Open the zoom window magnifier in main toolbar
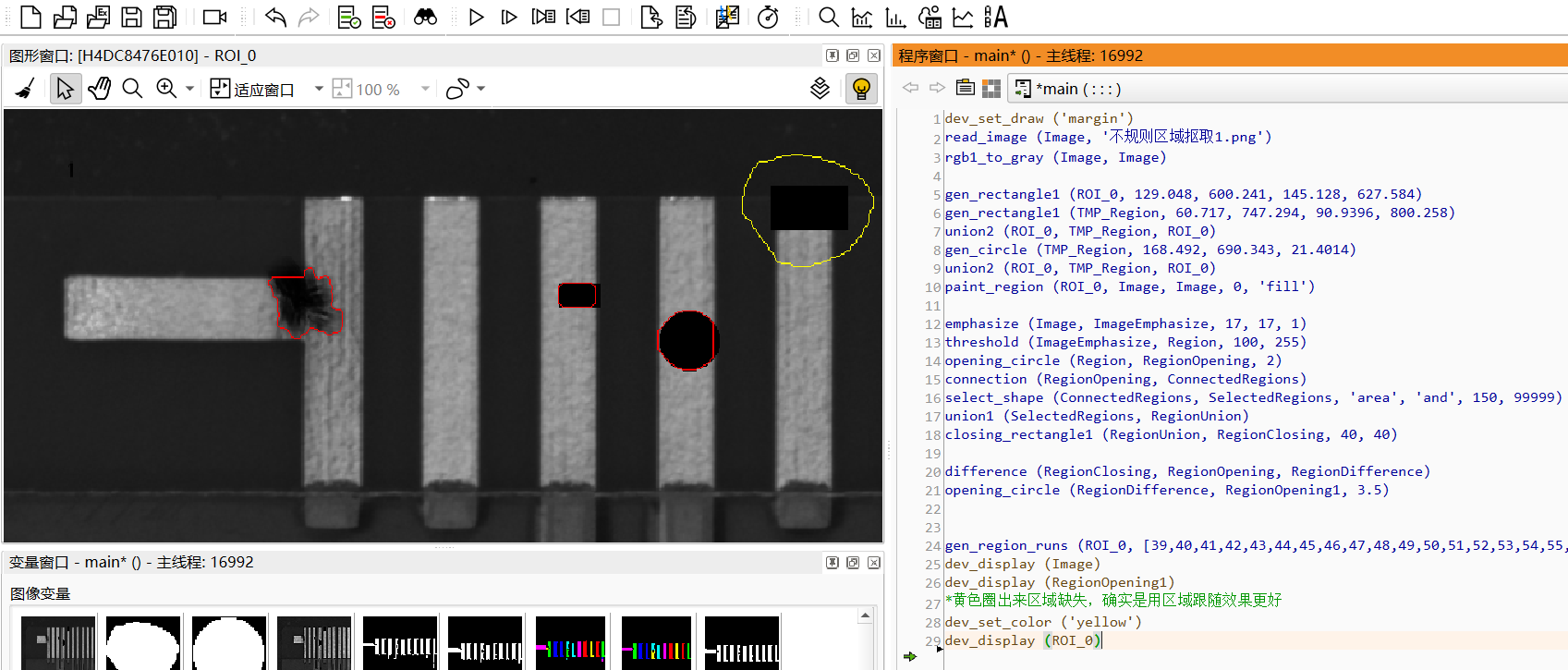The height and width of the screenshot is (670, 1568). pyautogui.click(x=829, y=17)
